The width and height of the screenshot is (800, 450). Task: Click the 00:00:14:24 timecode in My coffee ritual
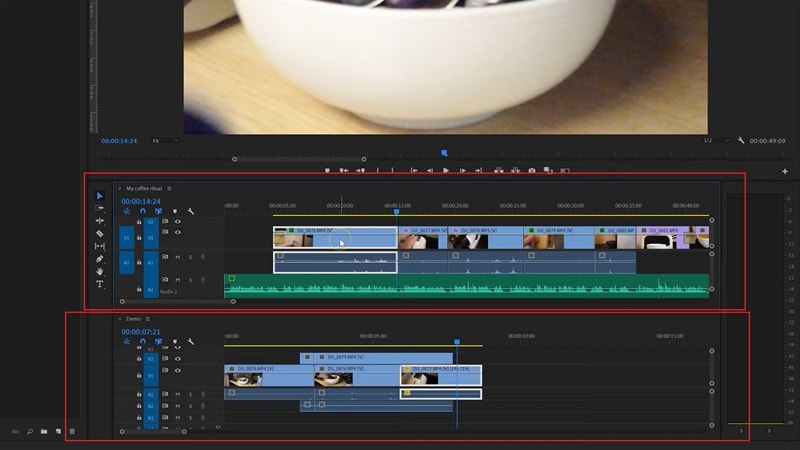(x=141, y=202)
